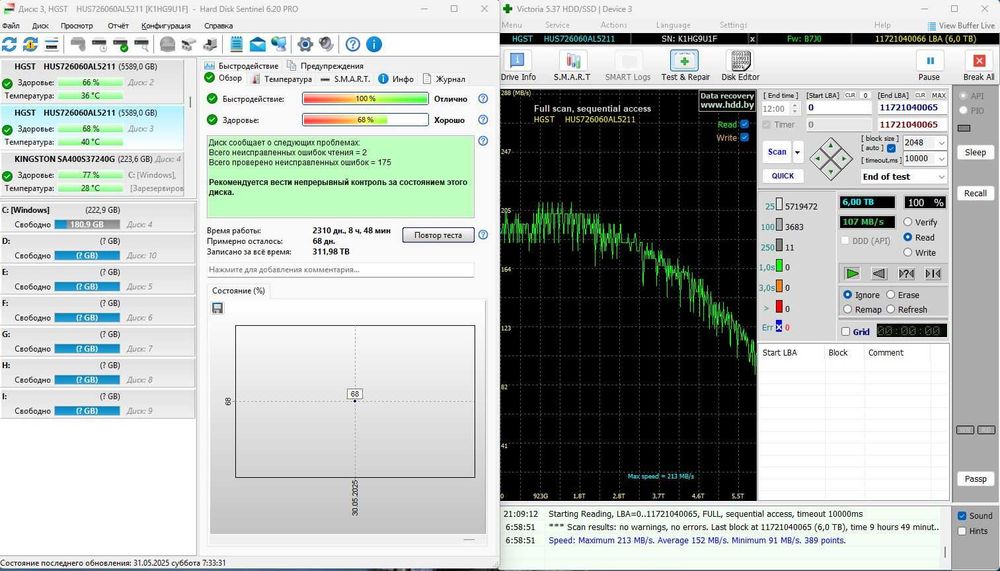Toggle the Sound checkbox

(x=962, y=516)
